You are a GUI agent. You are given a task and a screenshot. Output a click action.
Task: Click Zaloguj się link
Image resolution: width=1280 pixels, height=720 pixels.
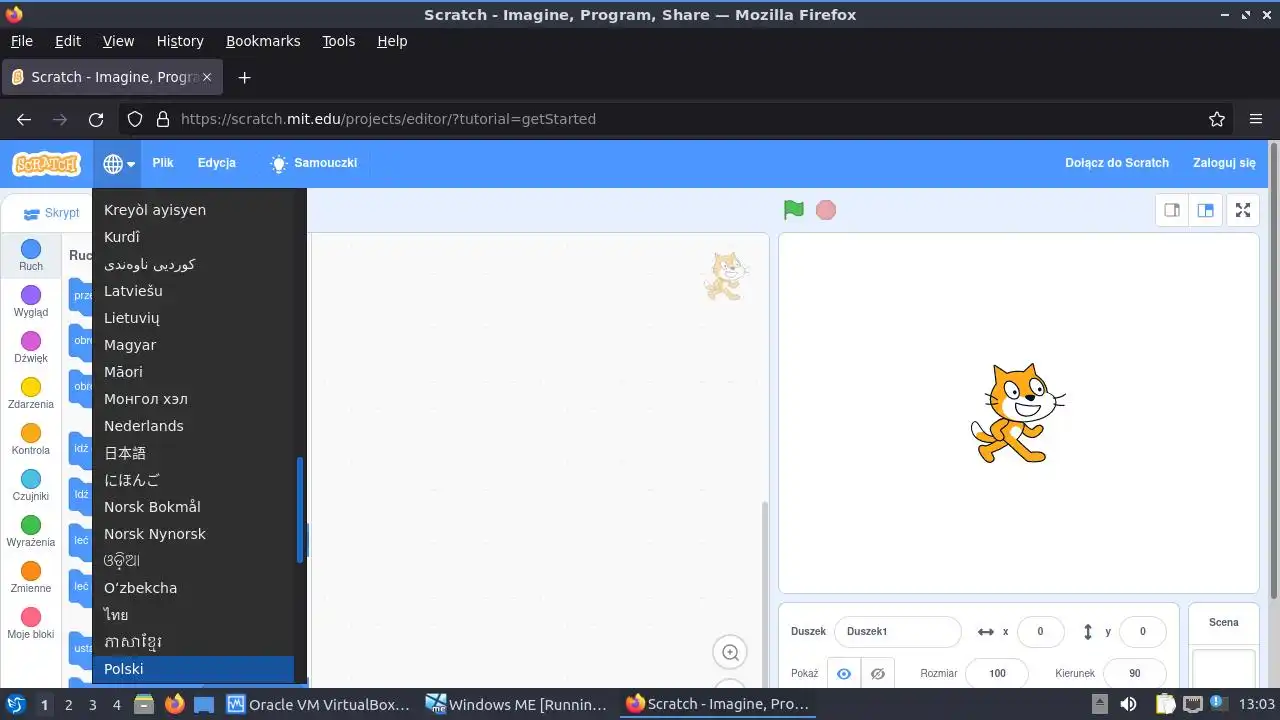click(x=1224, y=163)
